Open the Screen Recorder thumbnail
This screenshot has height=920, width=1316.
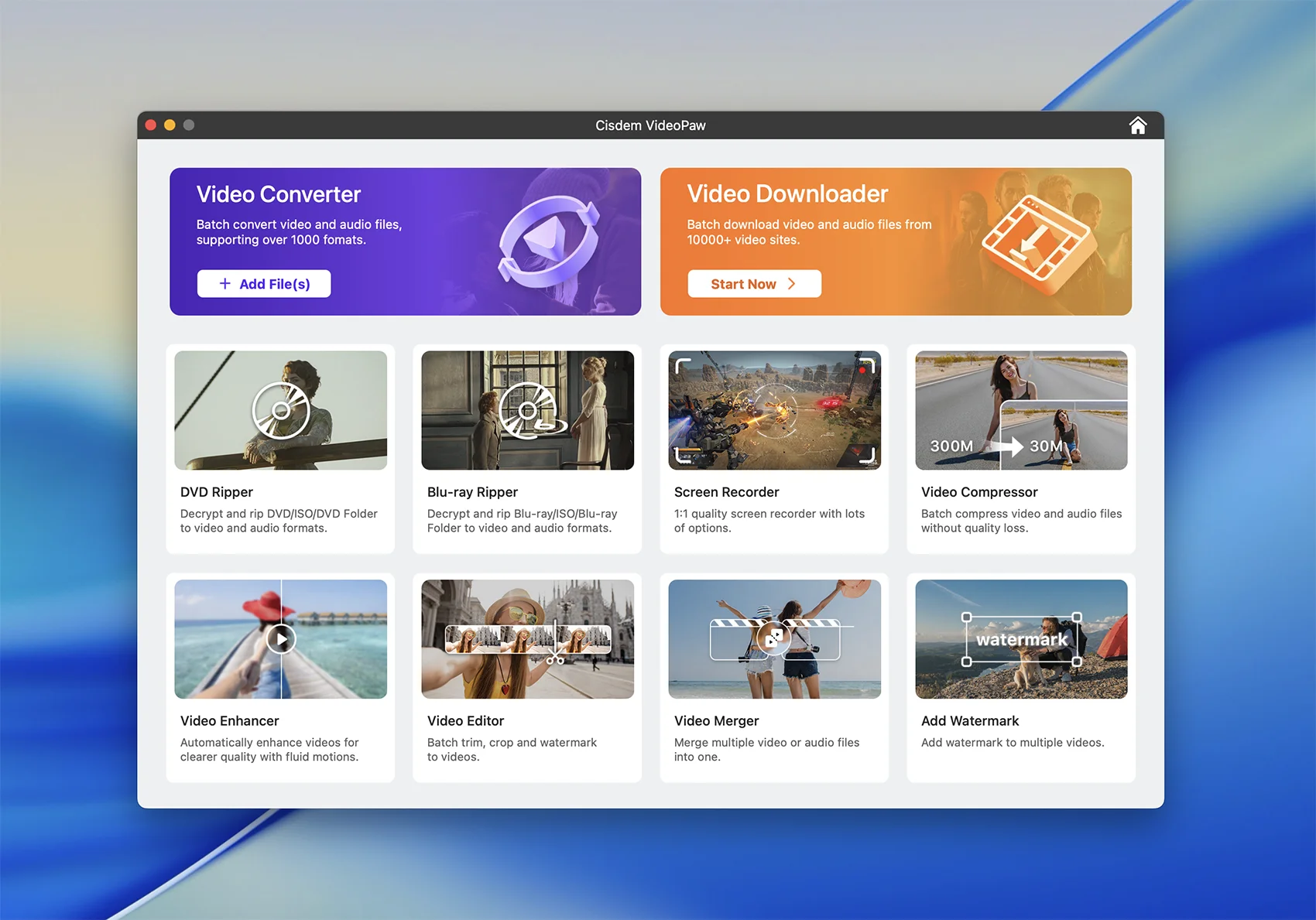[774, 410]
